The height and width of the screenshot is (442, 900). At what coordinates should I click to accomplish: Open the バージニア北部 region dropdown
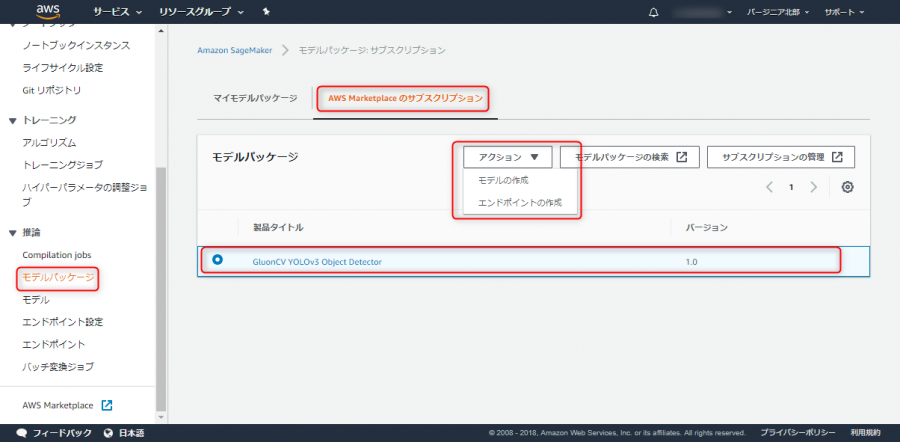(778, 12)
